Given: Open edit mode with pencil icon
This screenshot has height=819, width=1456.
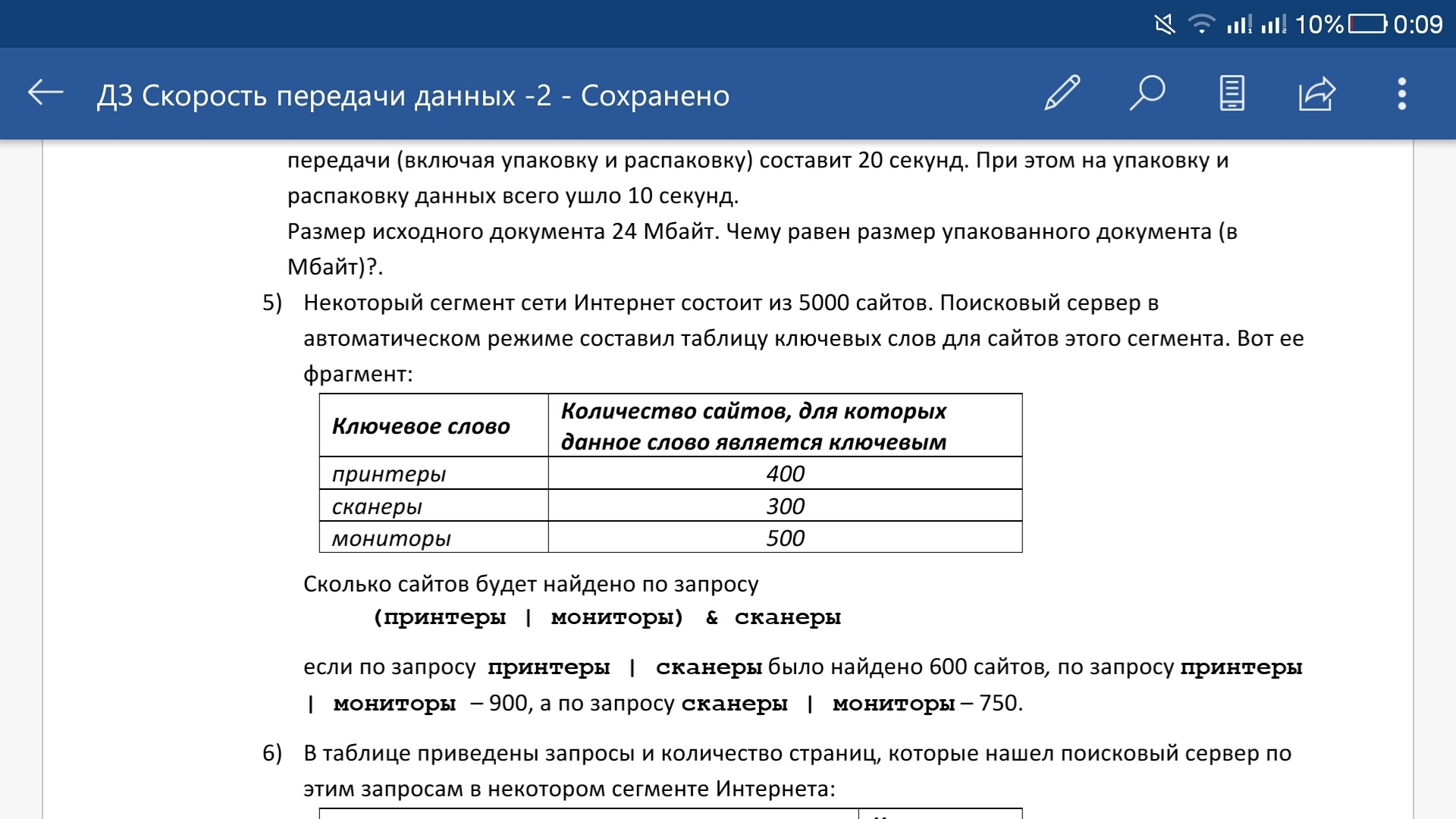Looking at the screenshot, I should pos(1062,94).
